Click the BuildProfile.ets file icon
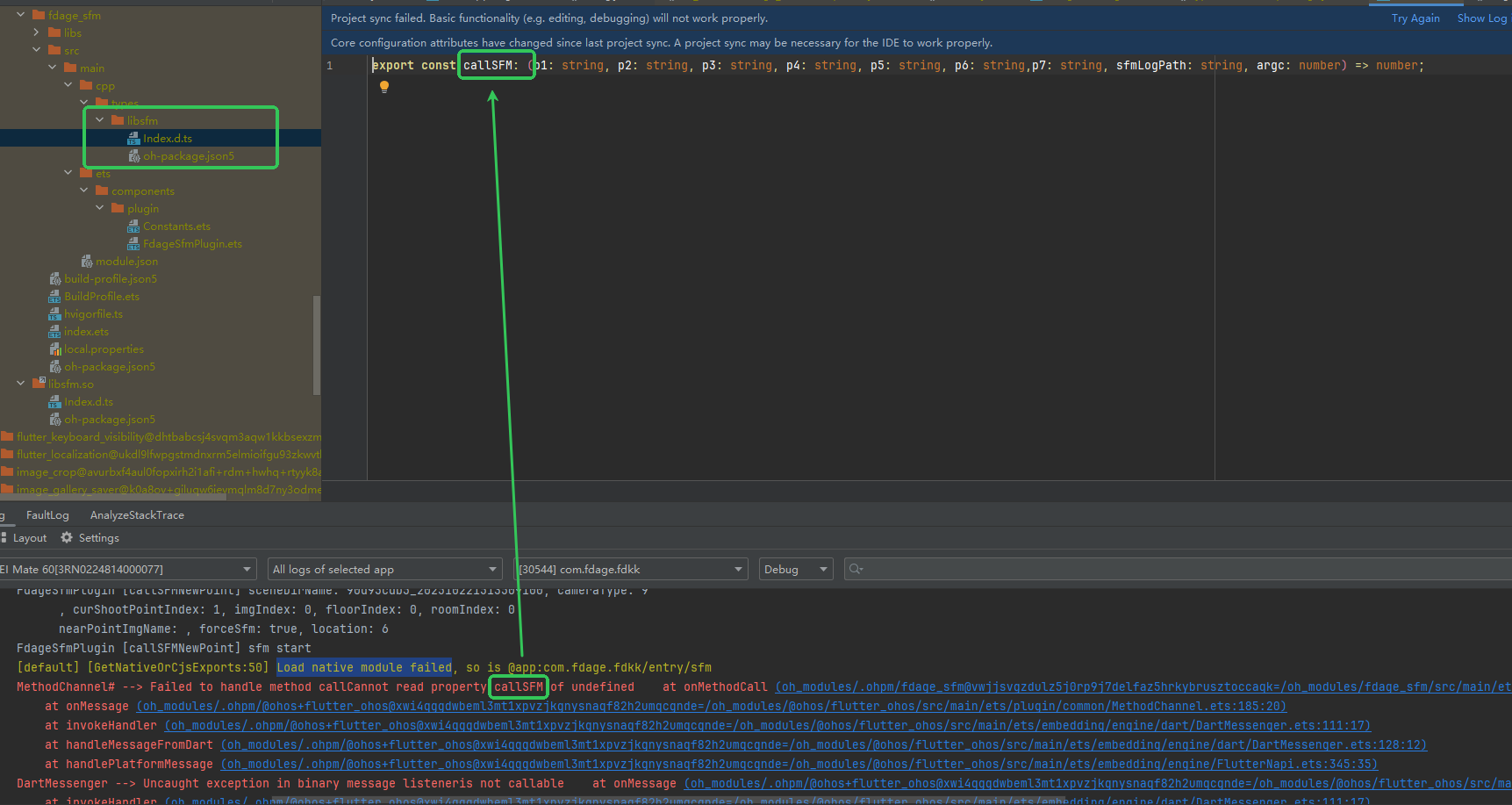The height and width of the screenshot is (805, 1512). [54, 296]
